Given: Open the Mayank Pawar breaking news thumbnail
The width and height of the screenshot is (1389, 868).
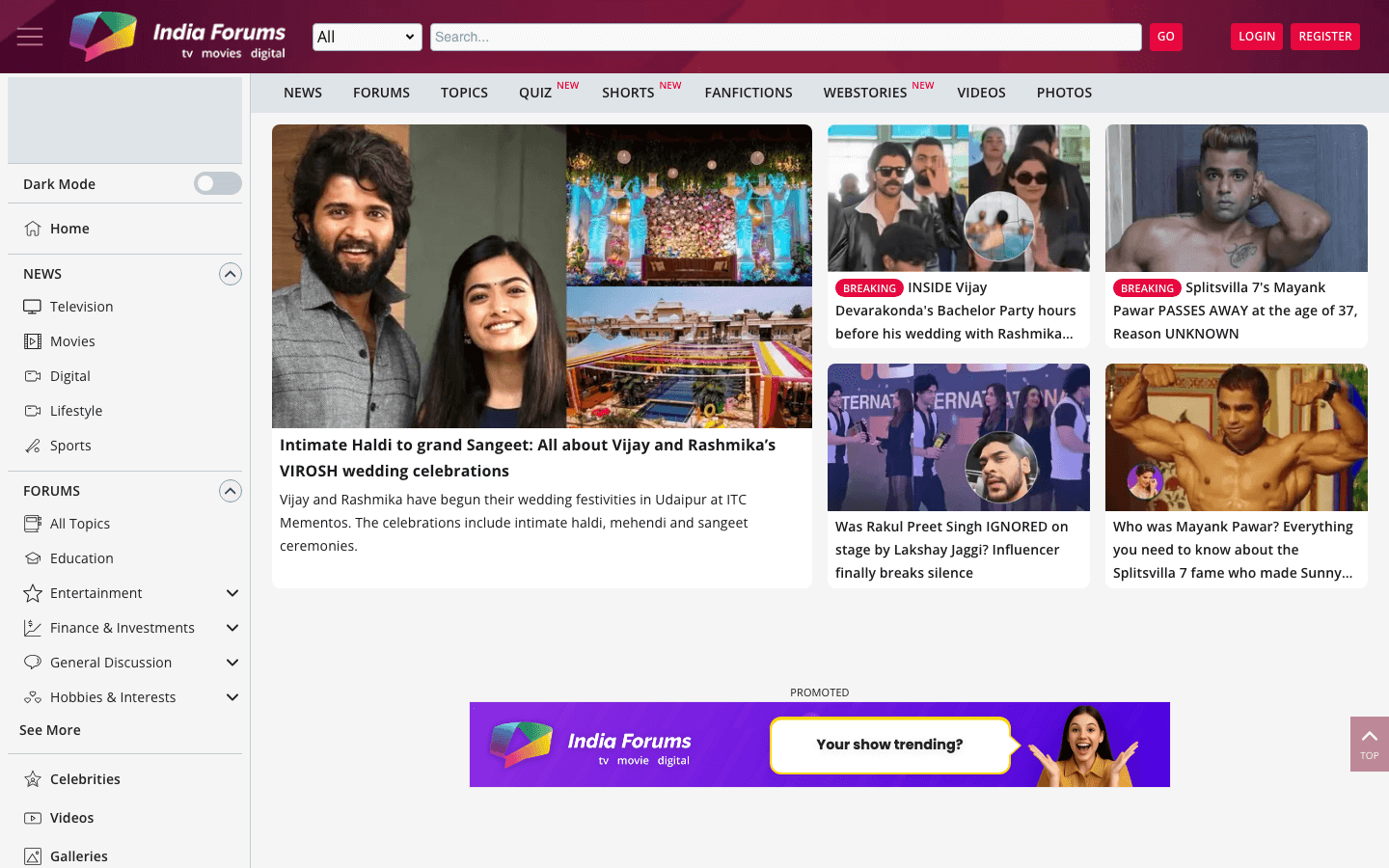Looking at the screenshot, I should tap(1236, 198).
